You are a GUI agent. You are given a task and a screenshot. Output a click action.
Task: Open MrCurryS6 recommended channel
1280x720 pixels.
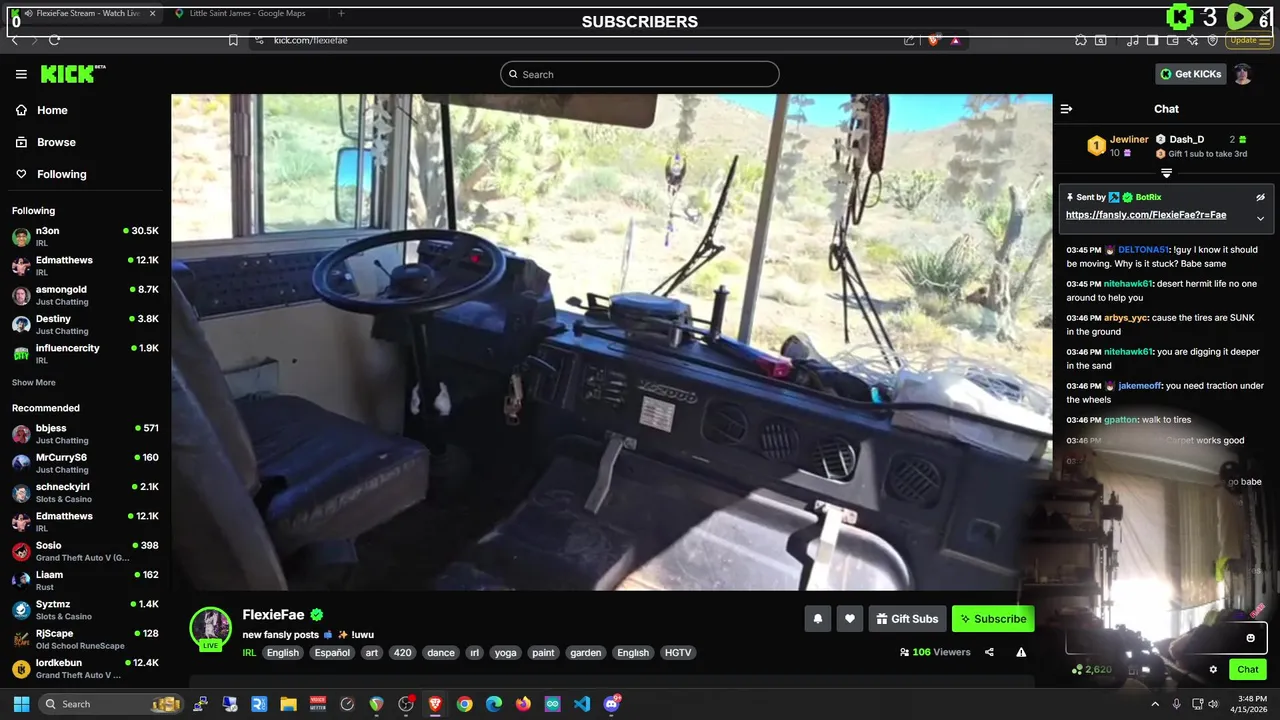(85, 463)
